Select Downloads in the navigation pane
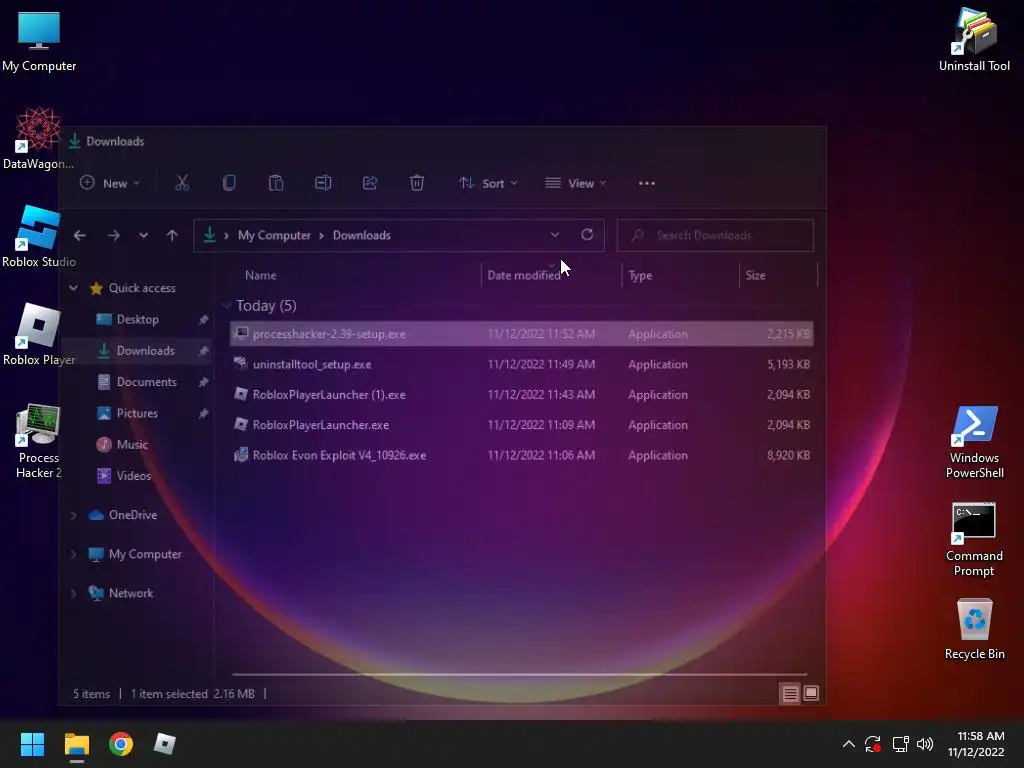 click(x=137, y=351)
